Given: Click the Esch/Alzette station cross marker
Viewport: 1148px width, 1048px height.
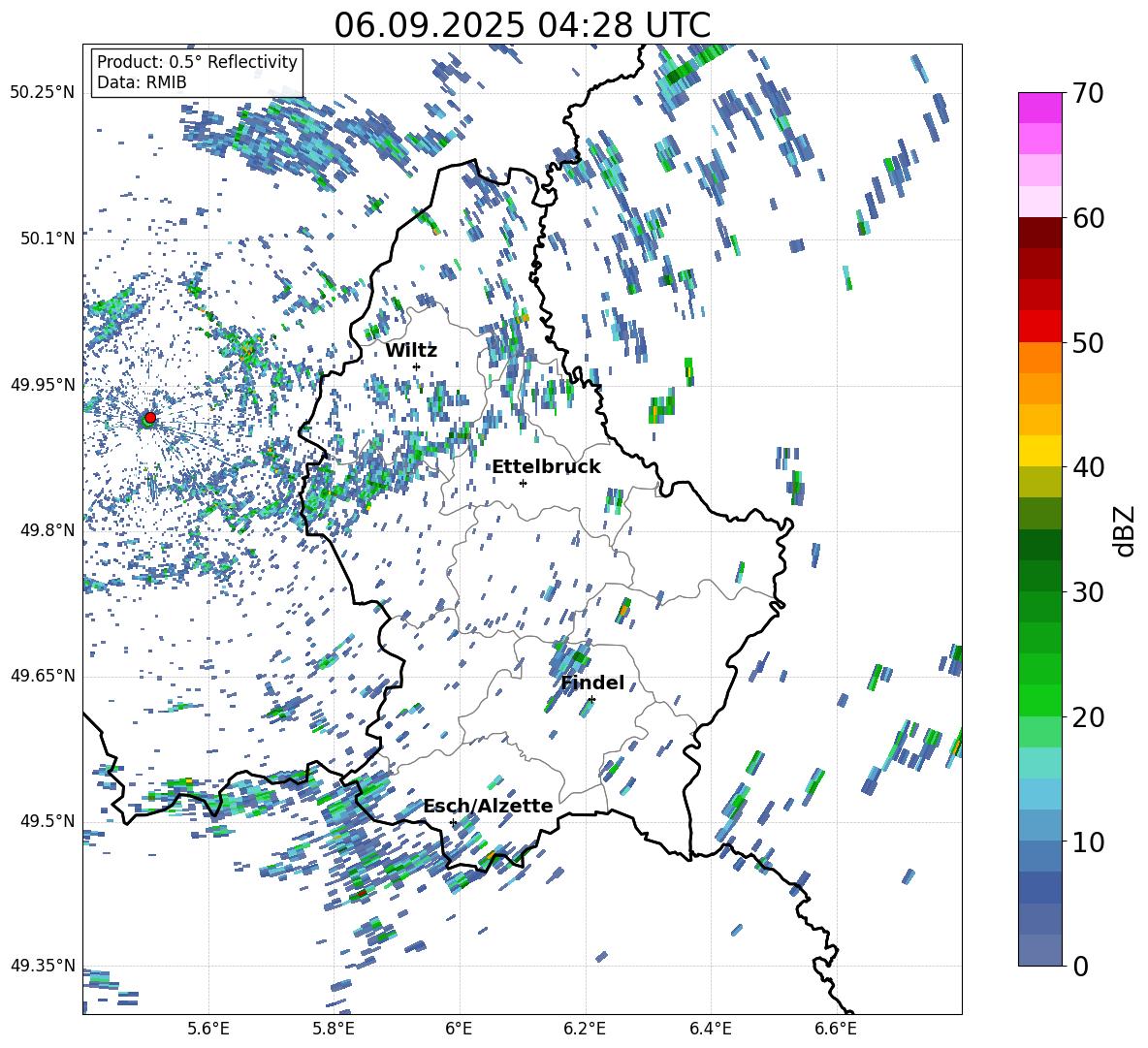Looking at the screenshot, I should tap(453, 822).
